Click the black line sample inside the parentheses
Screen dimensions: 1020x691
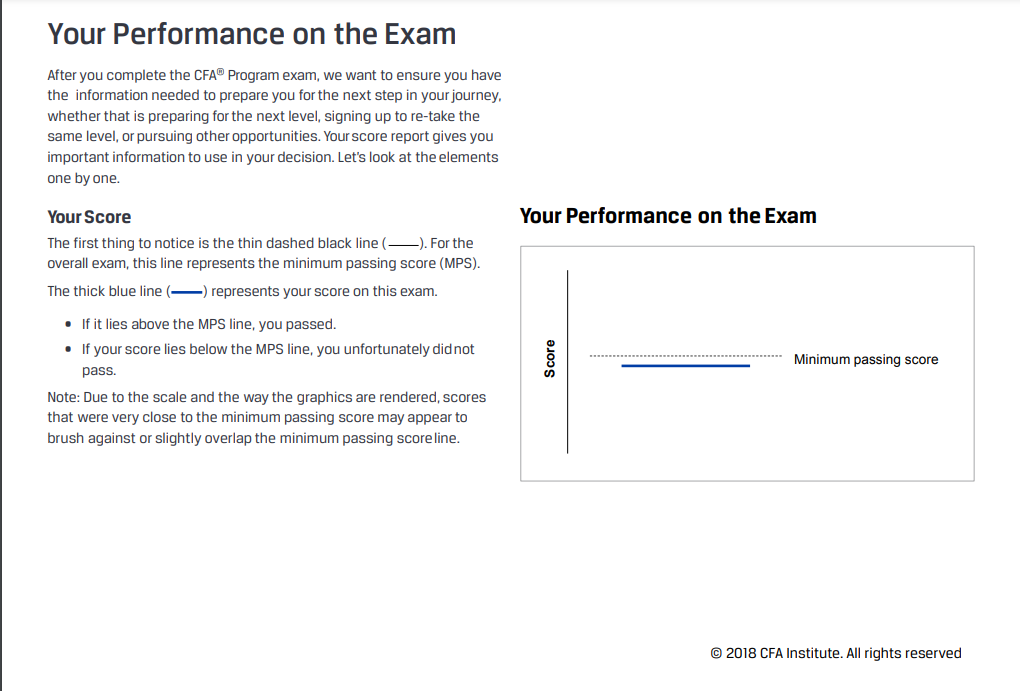tap(404, 244)
